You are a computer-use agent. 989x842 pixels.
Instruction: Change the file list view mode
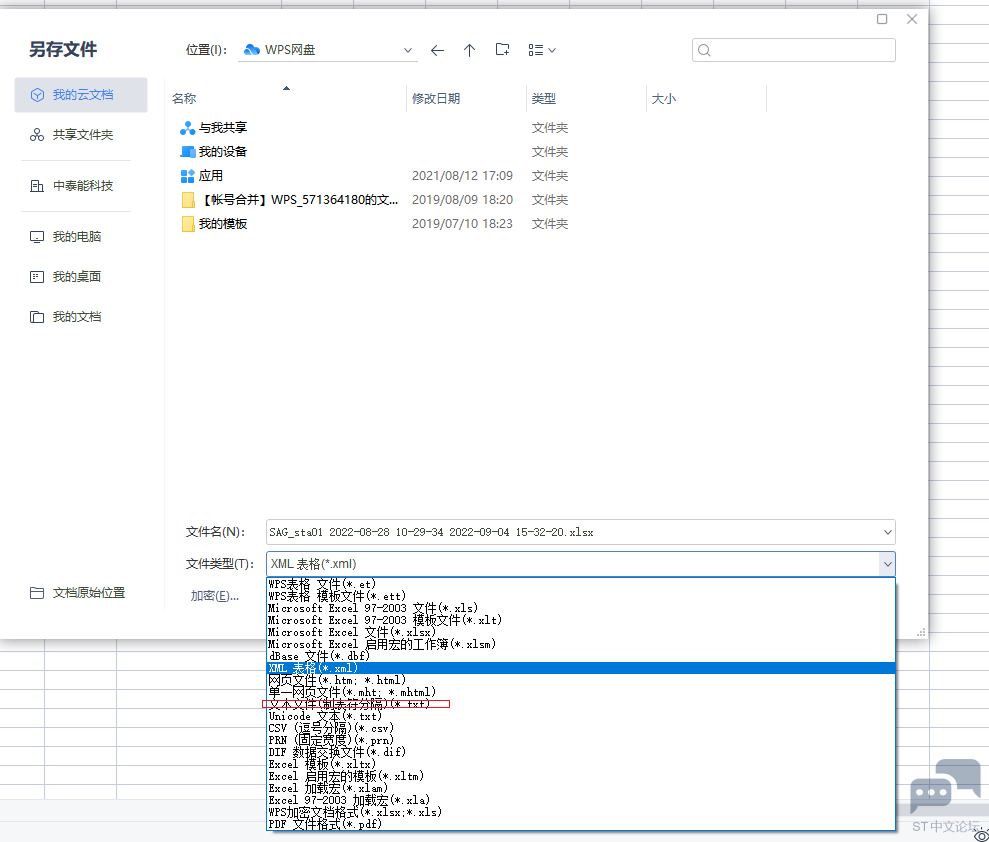pos(542,50)
